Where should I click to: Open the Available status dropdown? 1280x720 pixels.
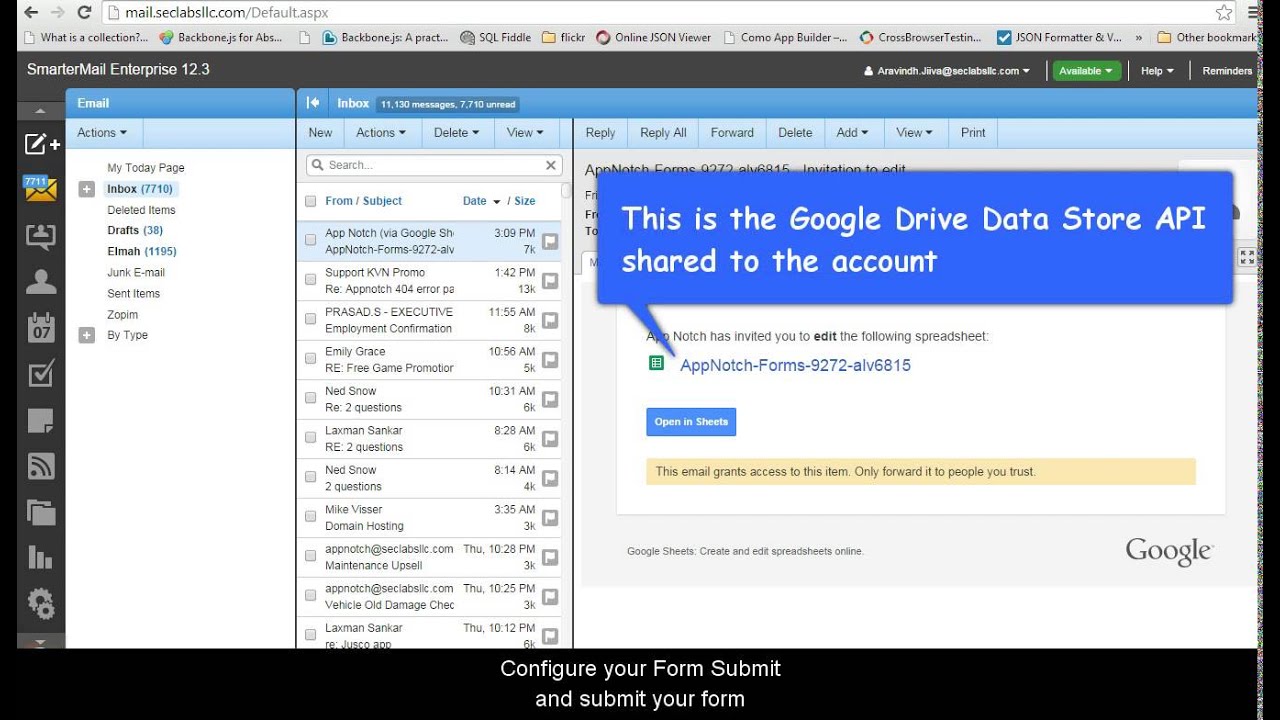pyautogui.click(x=1086, y=71)
